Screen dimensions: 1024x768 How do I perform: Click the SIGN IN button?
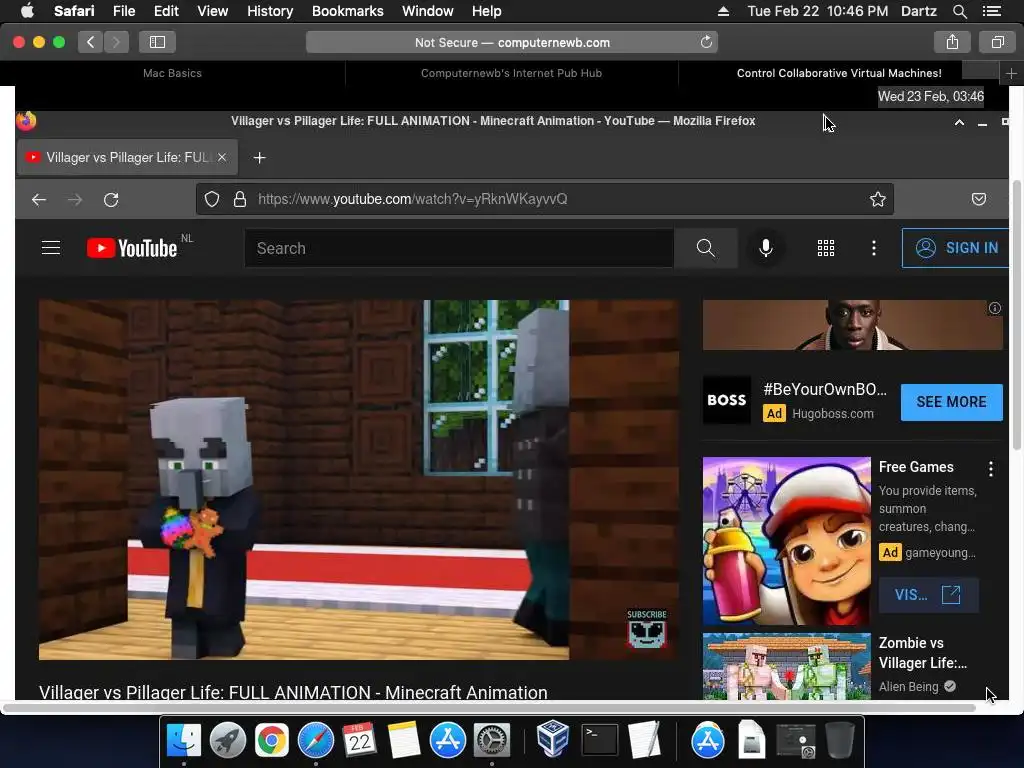(956, 248)
